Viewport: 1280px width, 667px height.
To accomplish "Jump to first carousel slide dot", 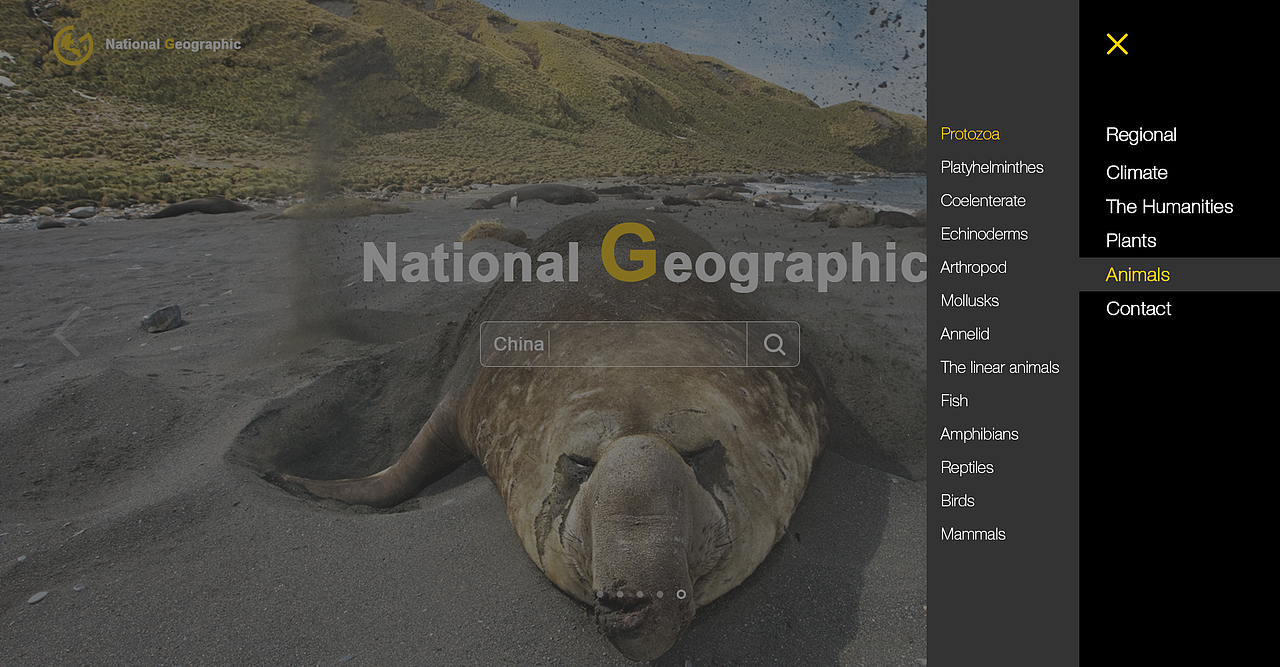I will pyautogui.click(x=600, y=594).
